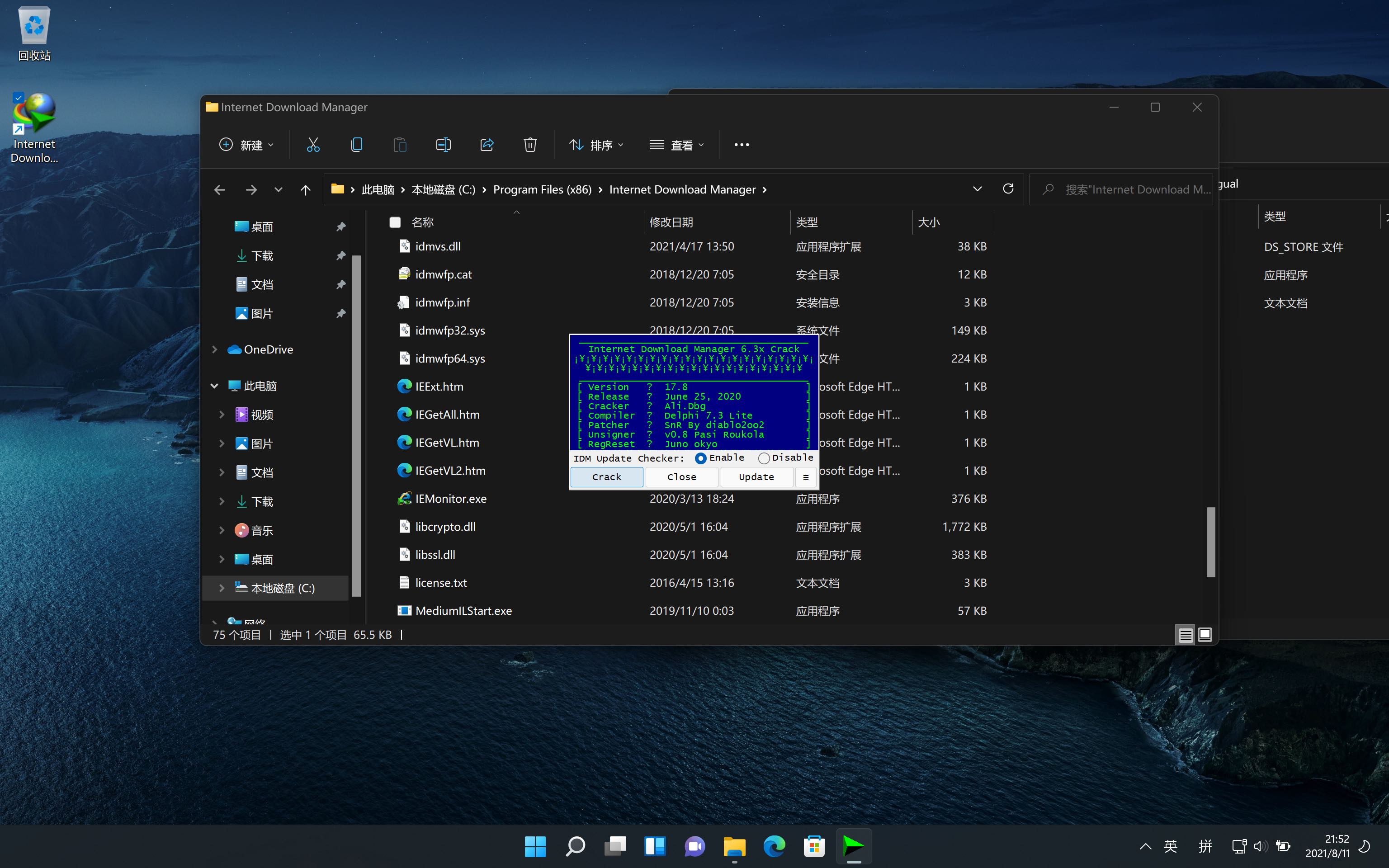Screen dimensions: 1389x868
Task: Expand the OneDrive tree node
Action: pyautogui.click(x=215, y=349)
